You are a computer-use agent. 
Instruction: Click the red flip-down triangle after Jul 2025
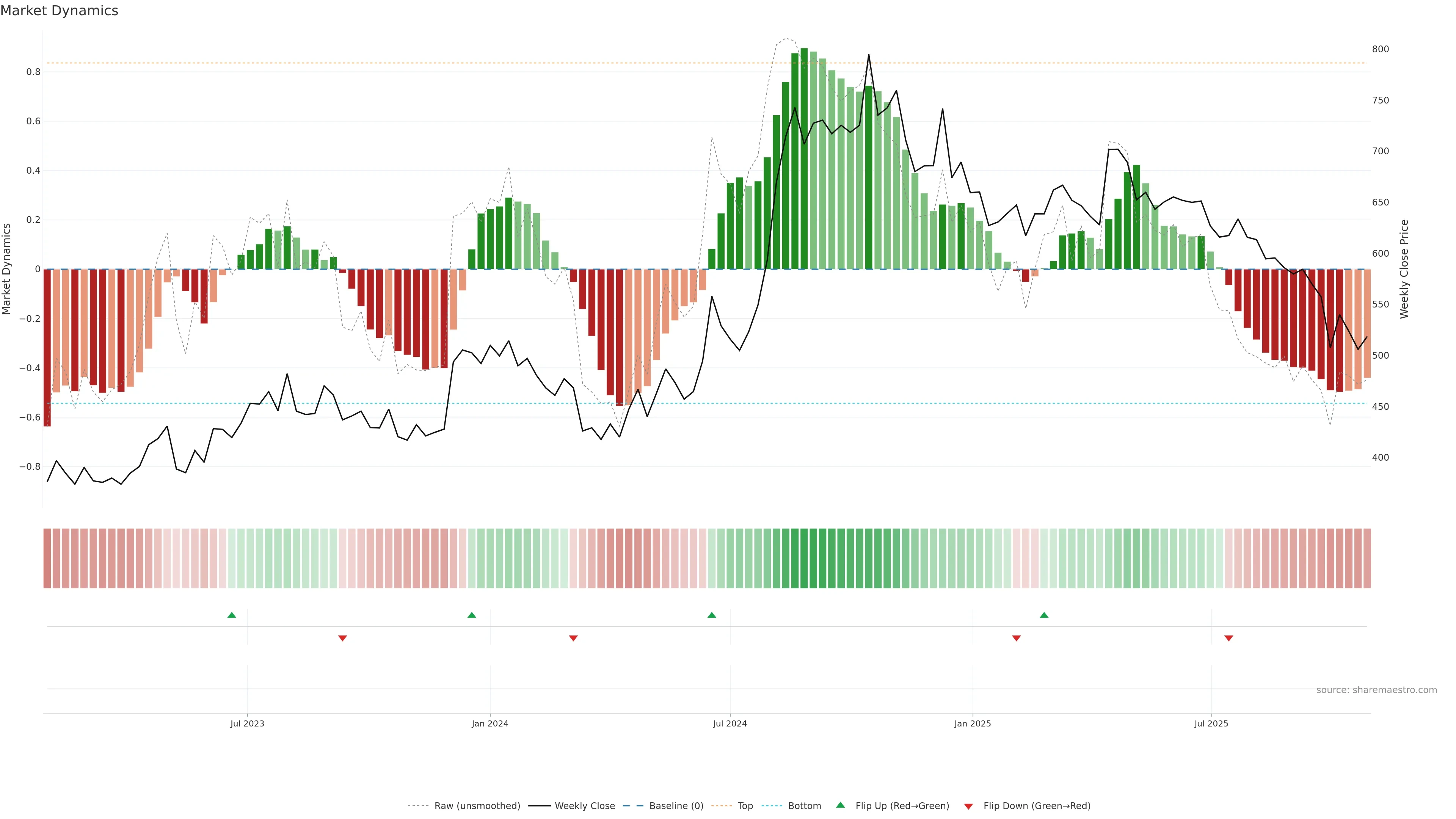pos(1229,638)
